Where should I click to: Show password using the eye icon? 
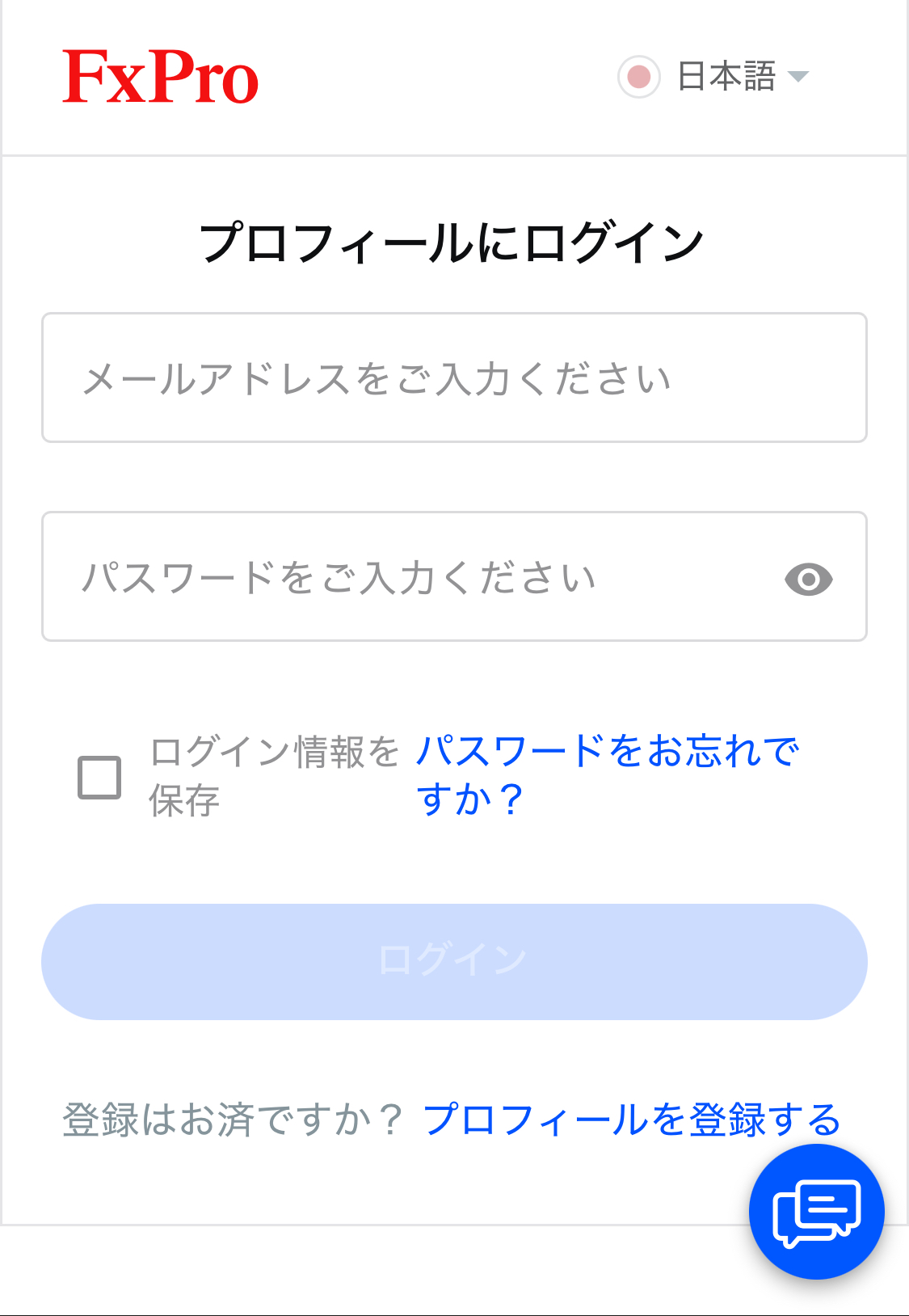[x=808, y=579]
